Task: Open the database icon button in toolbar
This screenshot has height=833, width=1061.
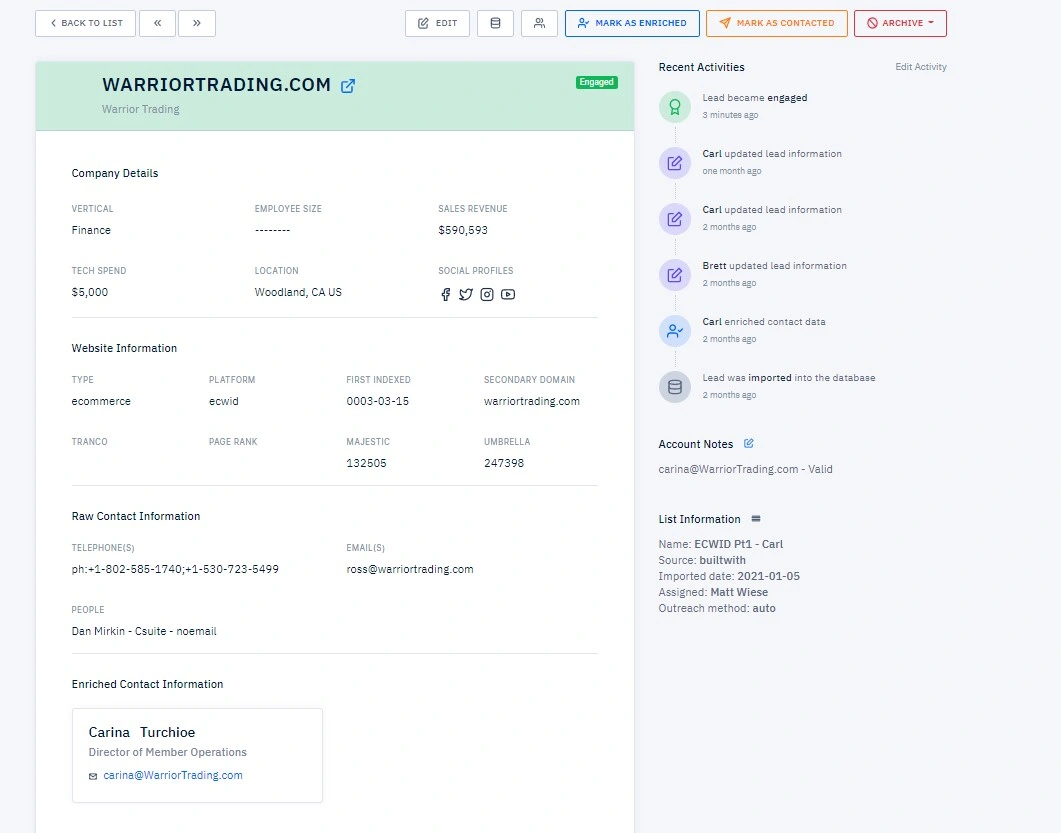Action: (495, 23)
